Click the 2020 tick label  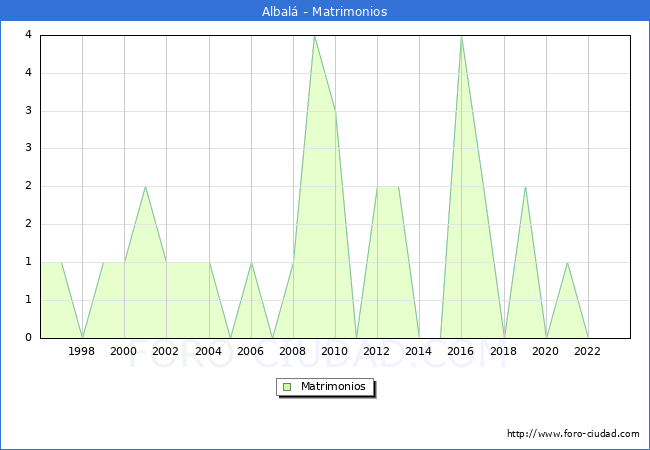(545, 351)
